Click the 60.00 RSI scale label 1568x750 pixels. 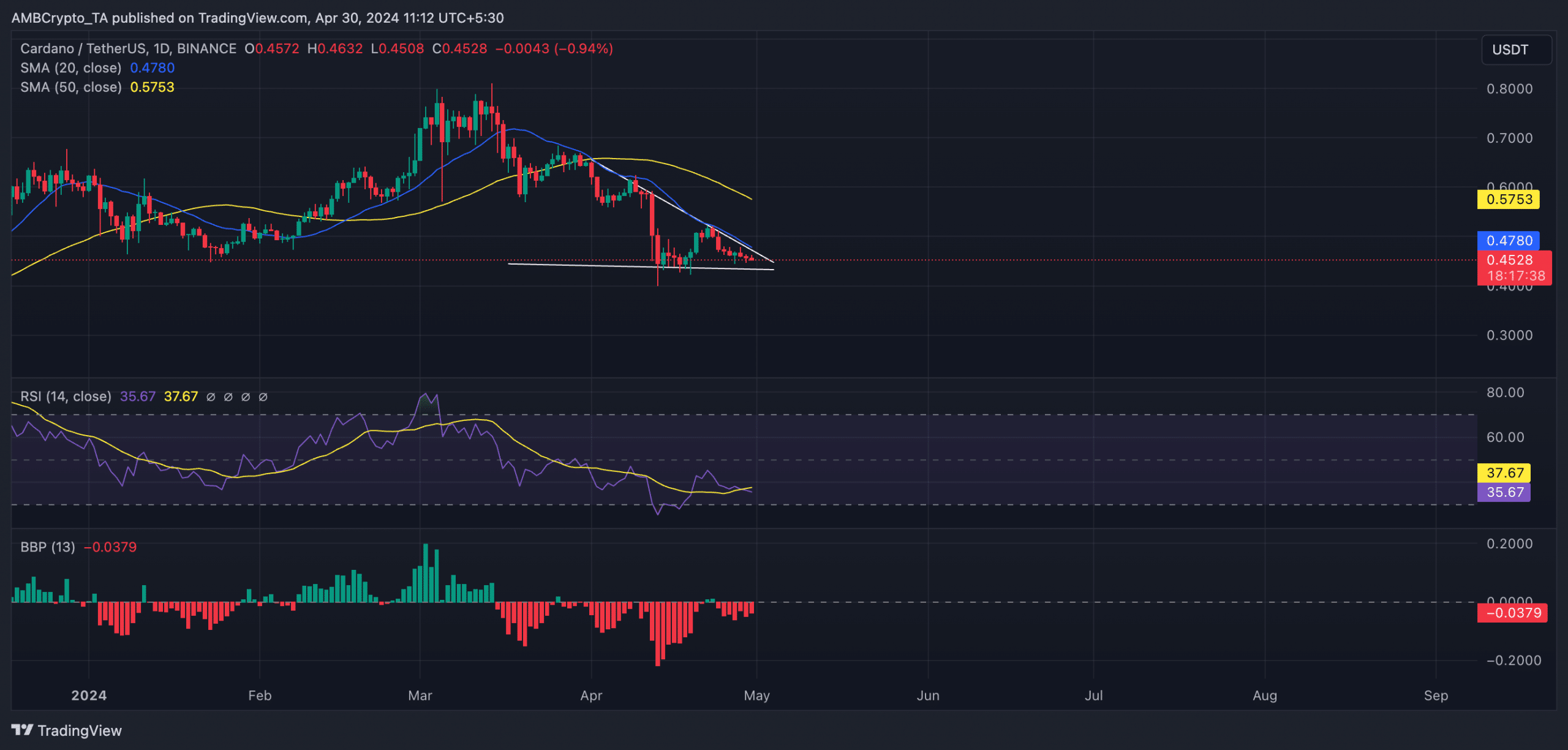pyautogui.click(x=1506, y=437)
